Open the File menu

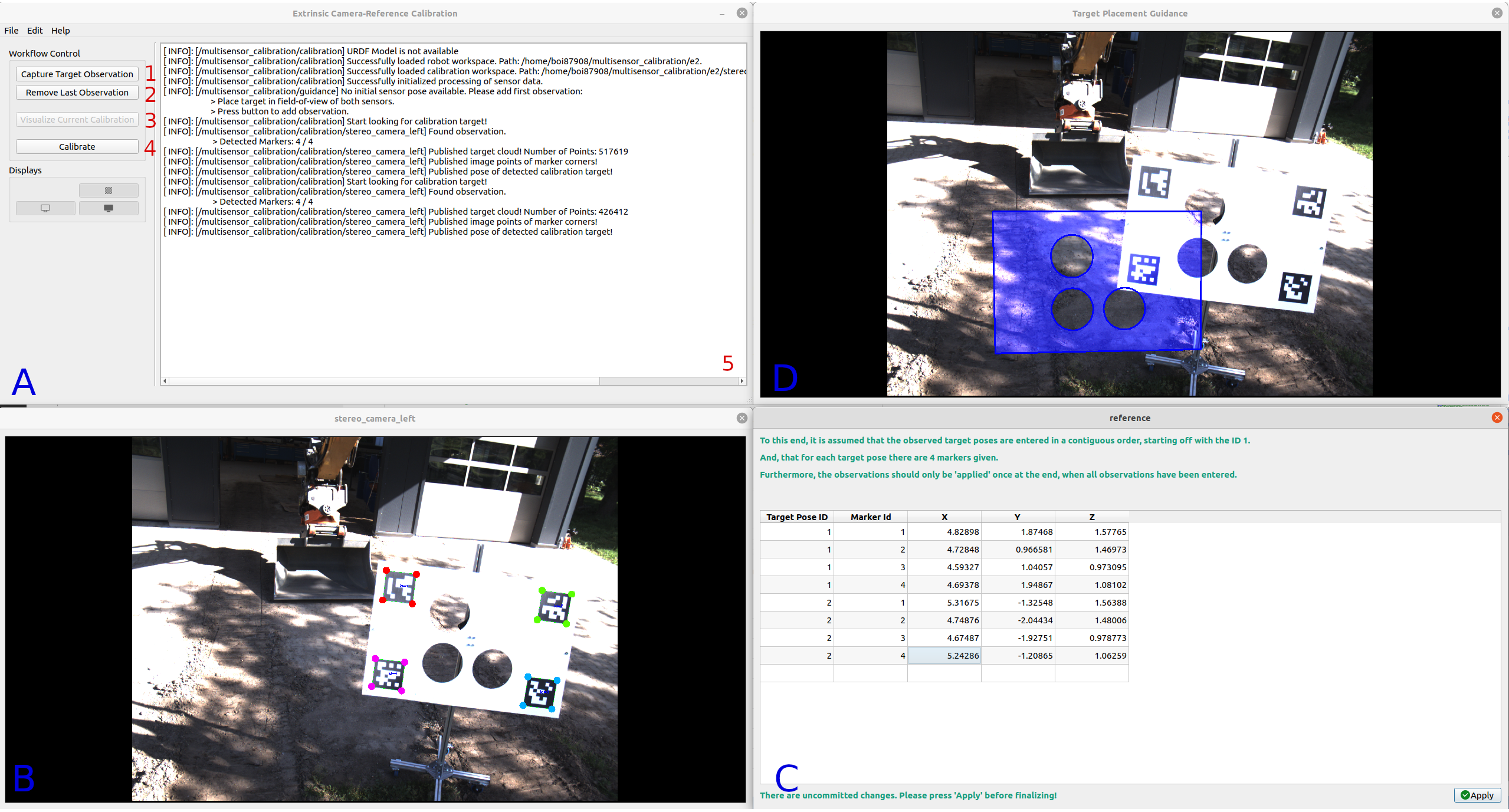11,31
